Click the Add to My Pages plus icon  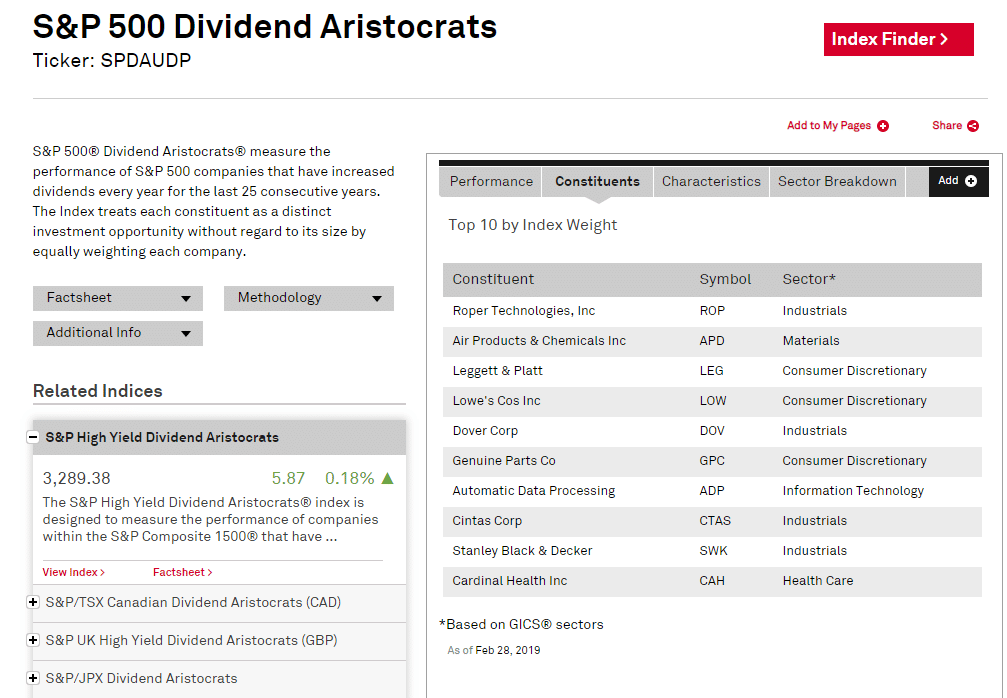(x=881, y=126)
